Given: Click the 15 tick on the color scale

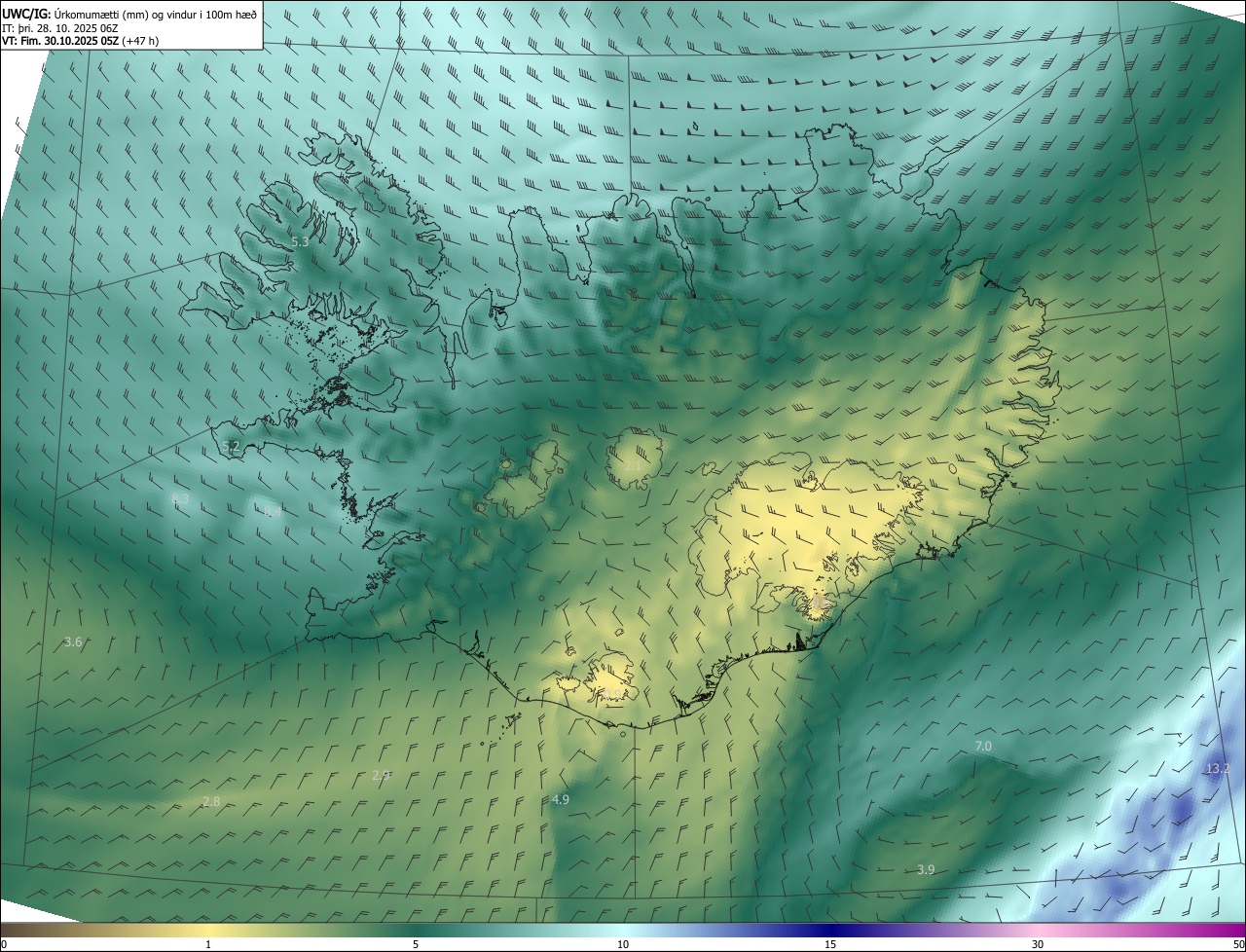Looking at the screenshot, I should pyautogui.click(x=830, y=944).
